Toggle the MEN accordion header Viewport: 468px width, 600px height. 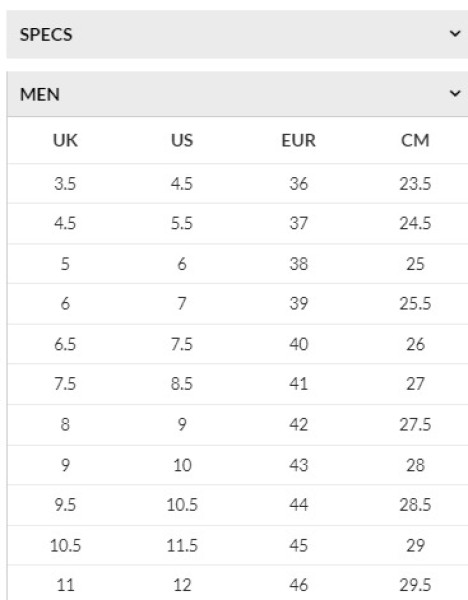pos(237,94)
